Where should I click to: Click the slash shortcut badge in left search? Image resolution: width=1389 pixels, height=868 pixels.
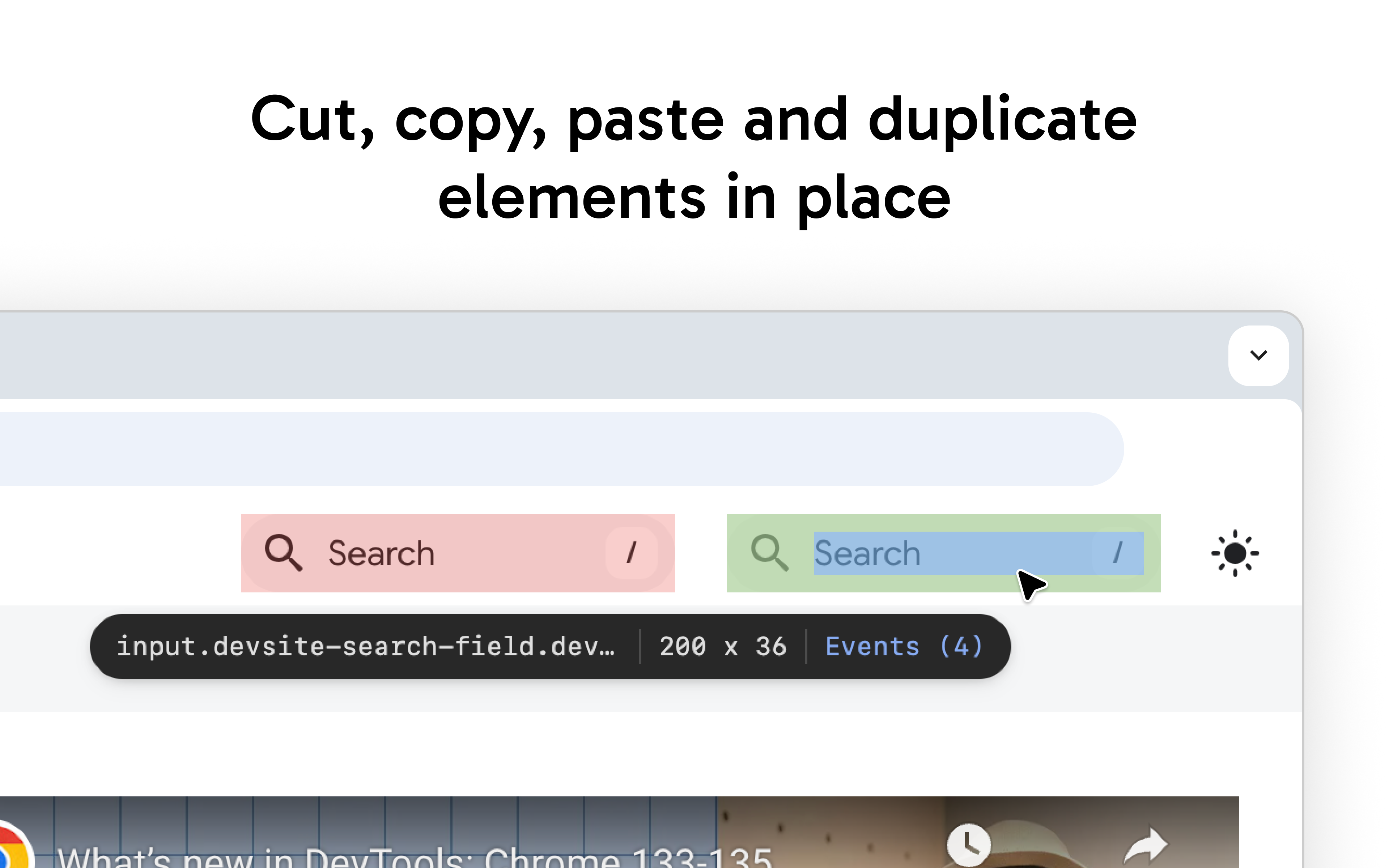[x=631, y=553]
